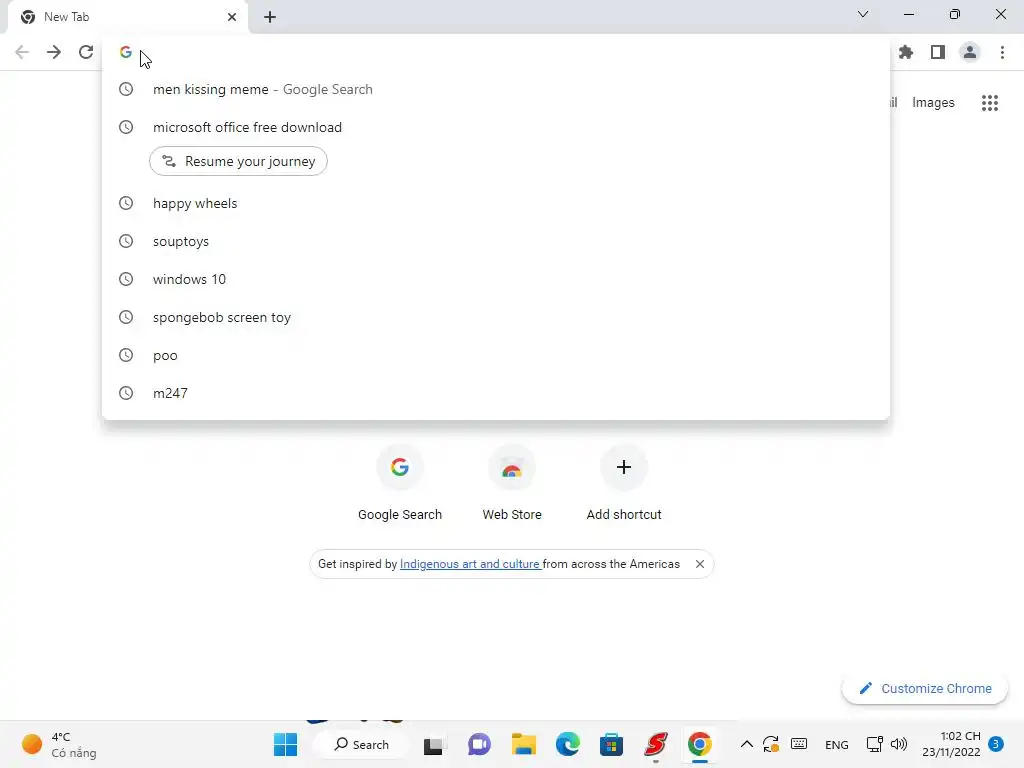Screen dimensions: 1024x768
Task: Choose 'souptoys' suggestion
Action: click(496, 241)
